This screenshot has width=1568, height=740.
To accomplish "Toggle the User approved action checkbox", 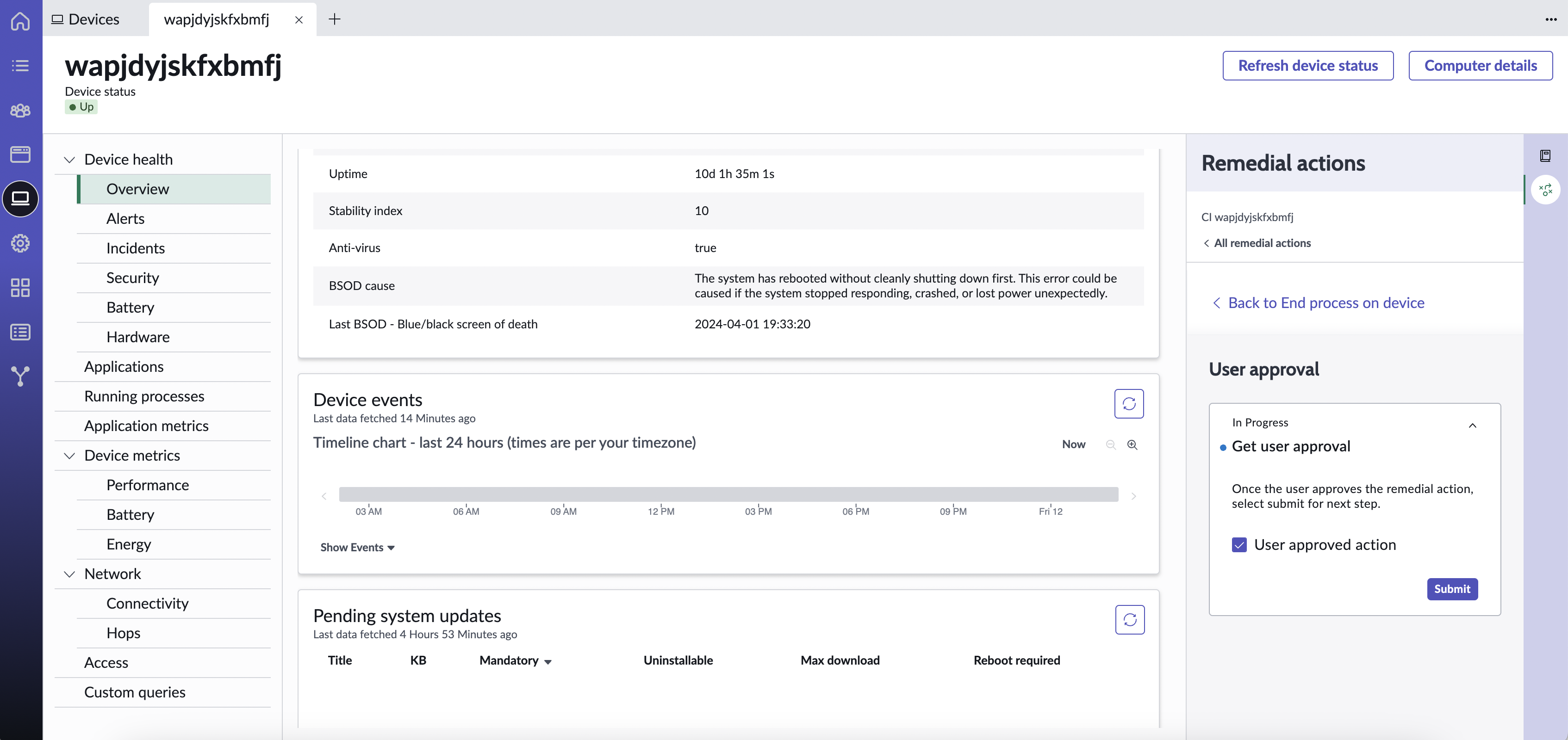I will coord(1238,545).
